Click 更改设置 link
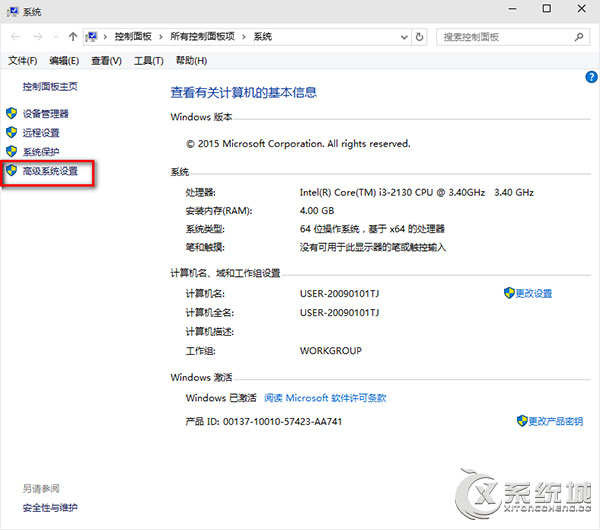The image size is (600, 530). click(533, 294)
